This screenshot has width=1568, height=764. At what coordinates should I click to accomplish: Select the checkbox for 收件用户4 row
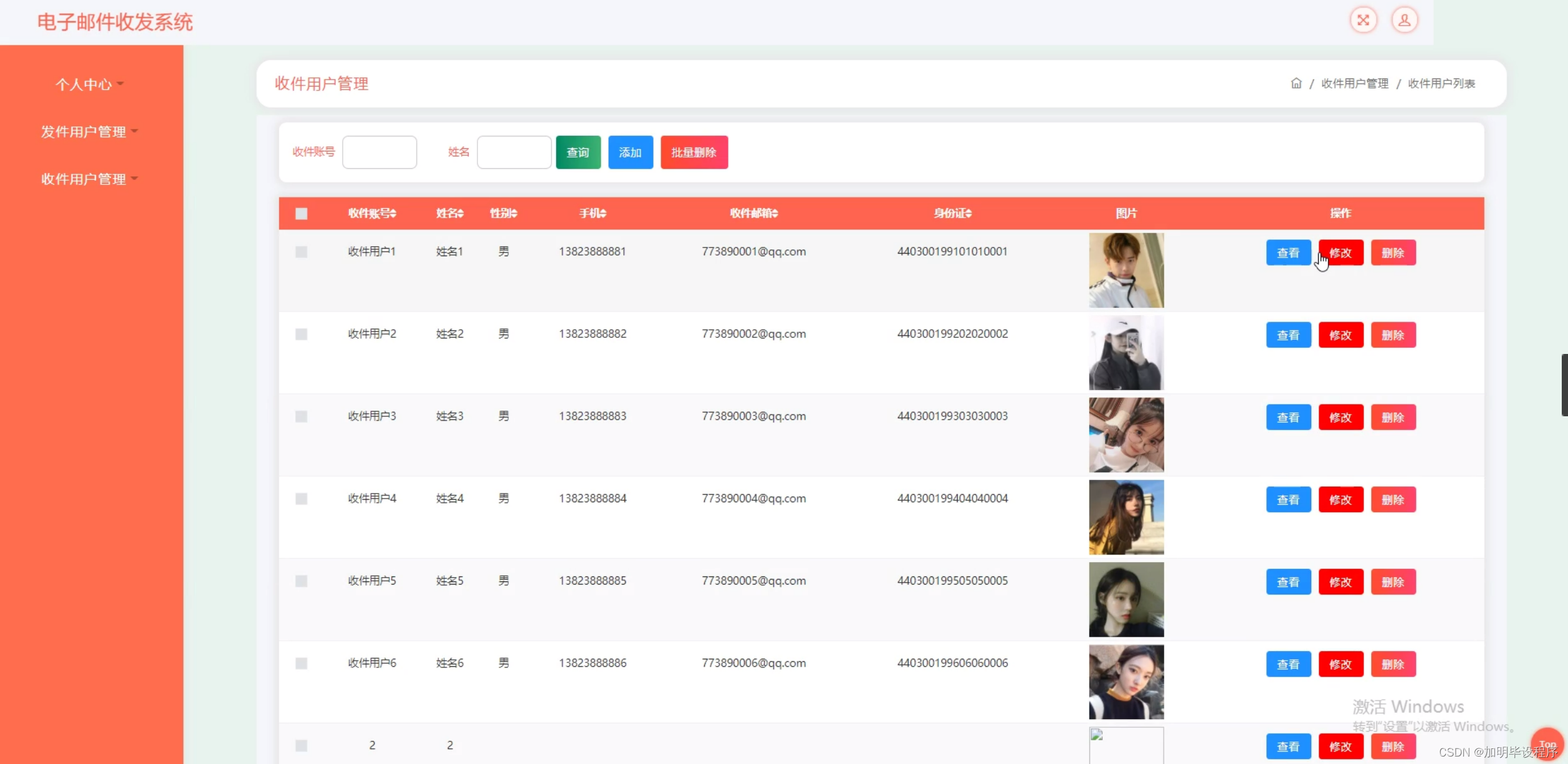pos(301,499)
